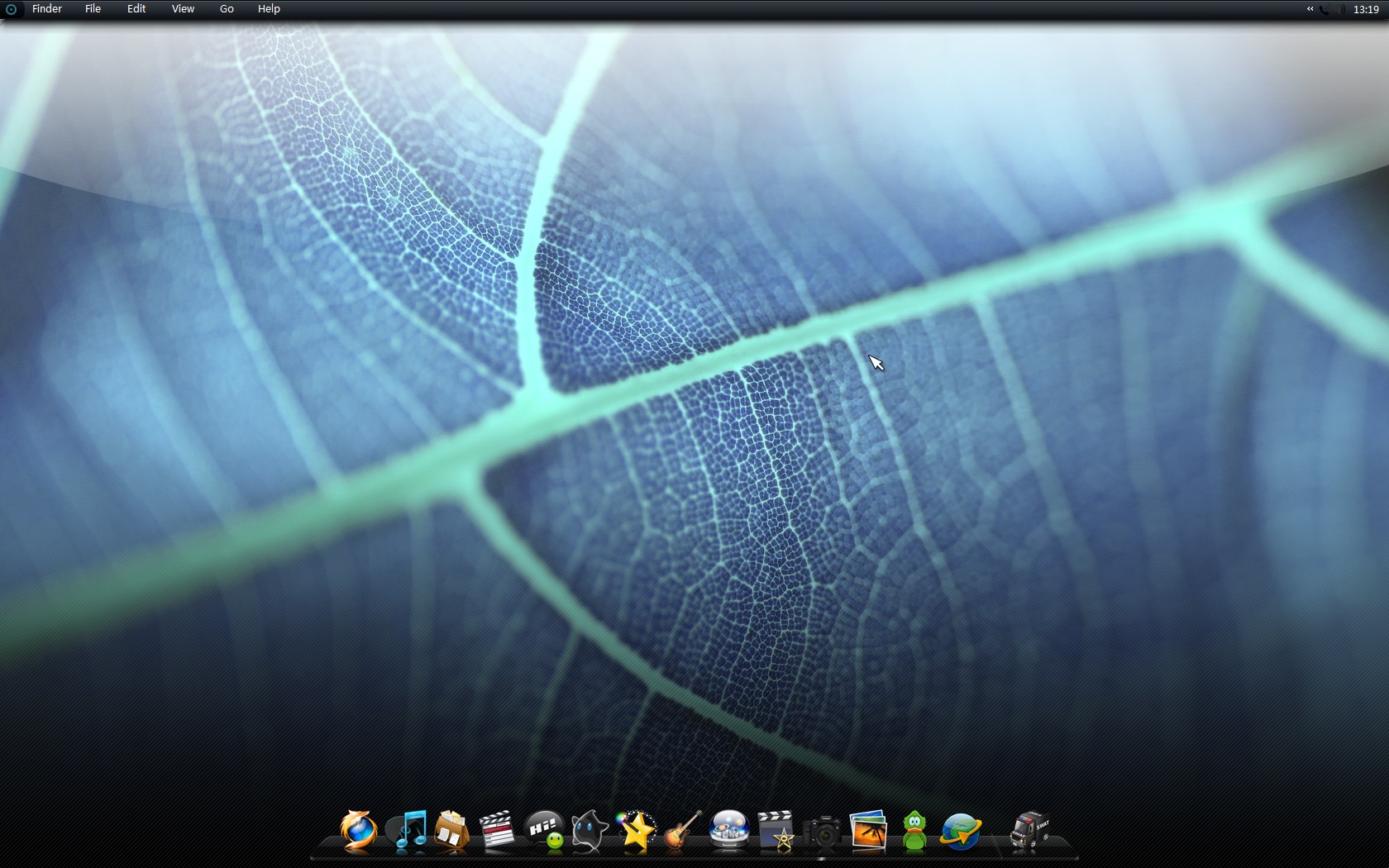This screenshot has width=1389, height=868.
Task: Click the snow globe planets icon
Action: click(729, 830)
